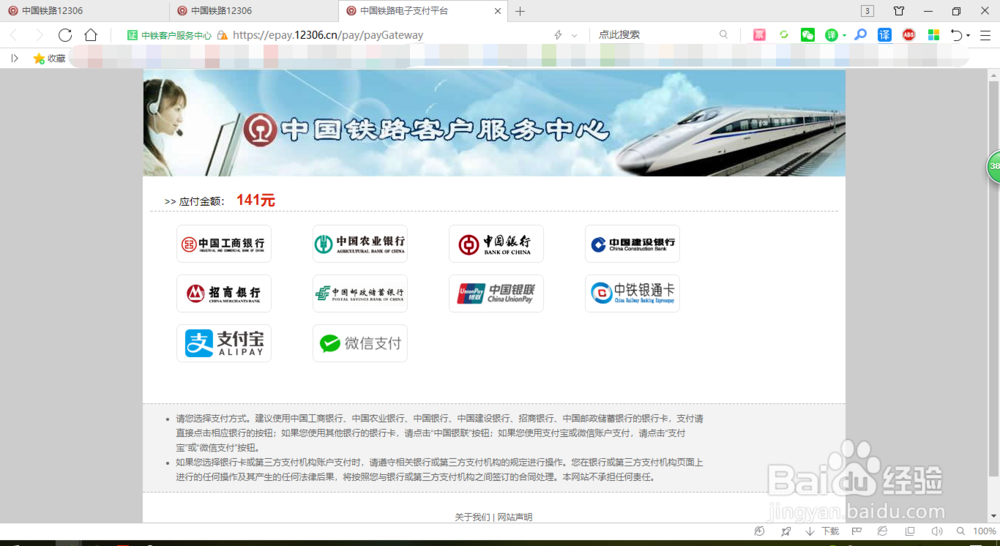Click the browser forward arrow

pyautogui.click(x=39, y=35)
